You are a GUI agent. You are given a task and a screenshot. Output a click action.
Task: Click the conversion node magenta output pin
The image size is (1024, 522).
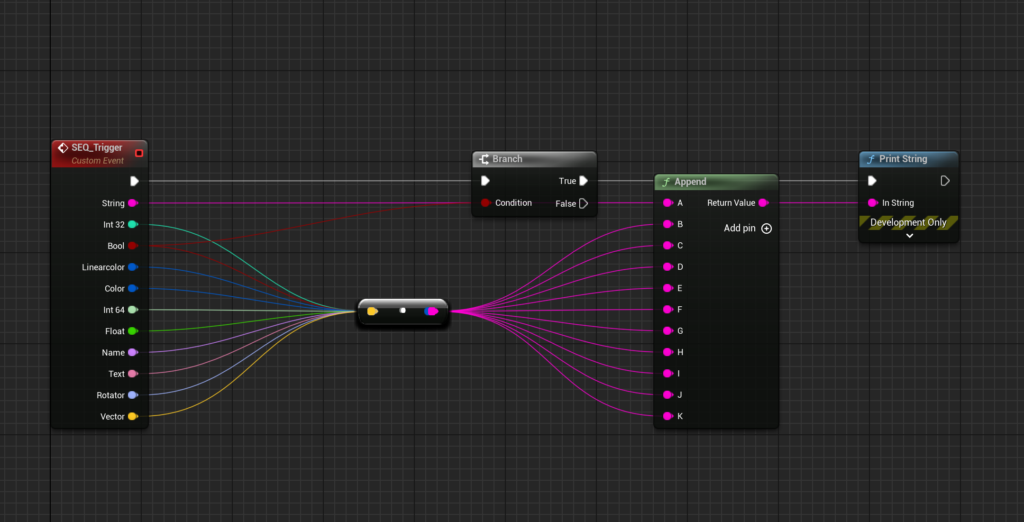tap(432, 312)
